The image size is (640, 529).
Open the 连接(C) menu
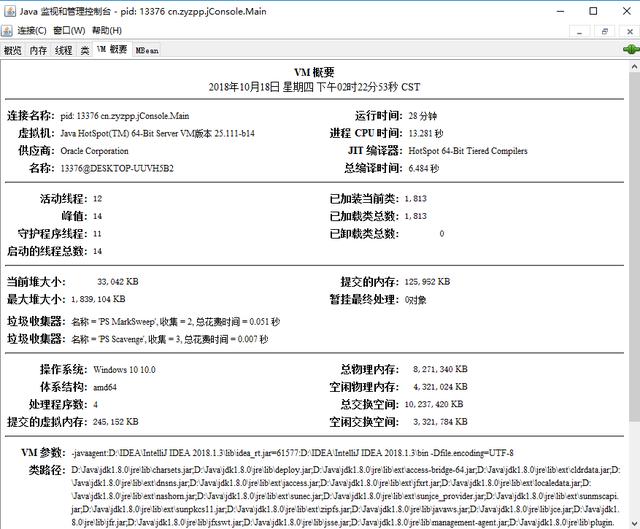[32, 31]
